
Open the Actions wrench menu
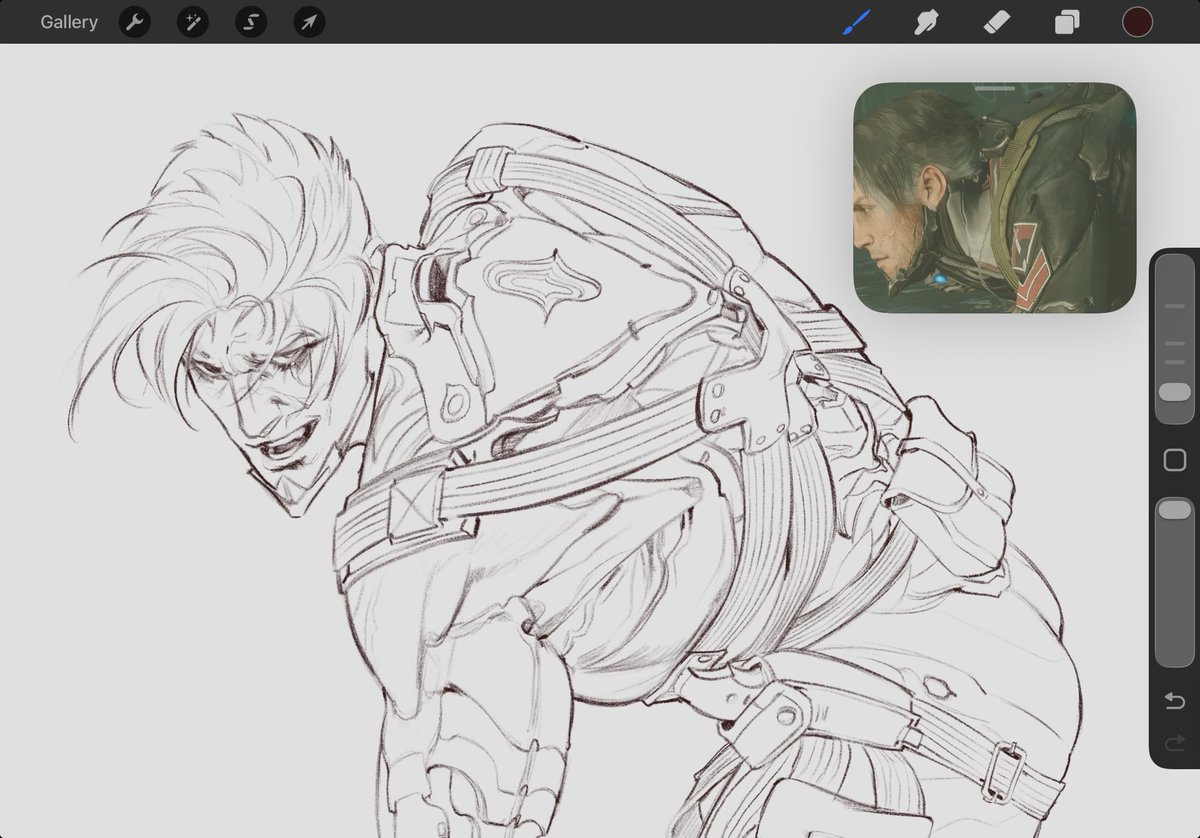(134, 22)
